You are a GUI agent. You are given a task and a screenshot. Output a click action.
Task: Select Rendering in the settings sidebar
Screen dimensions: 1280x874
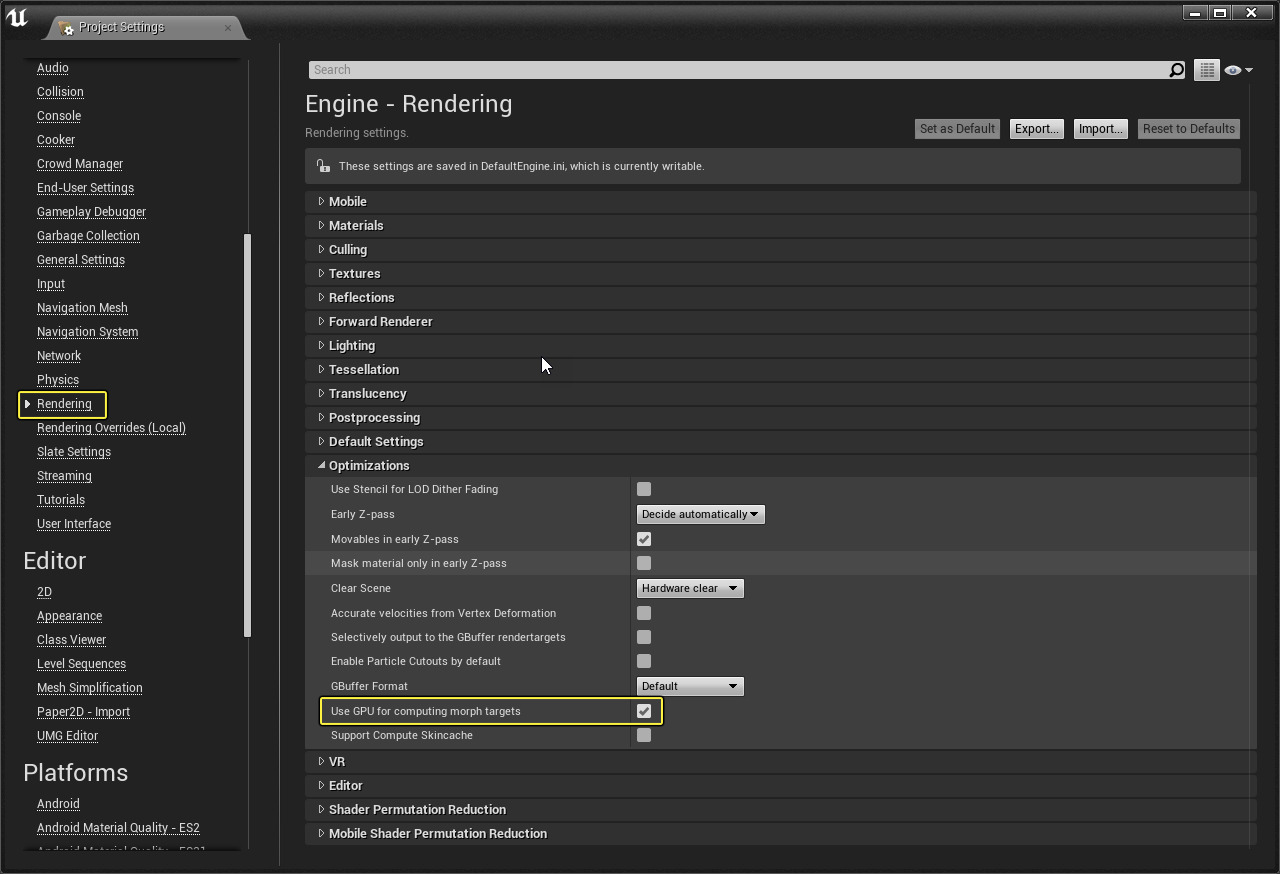63,405
